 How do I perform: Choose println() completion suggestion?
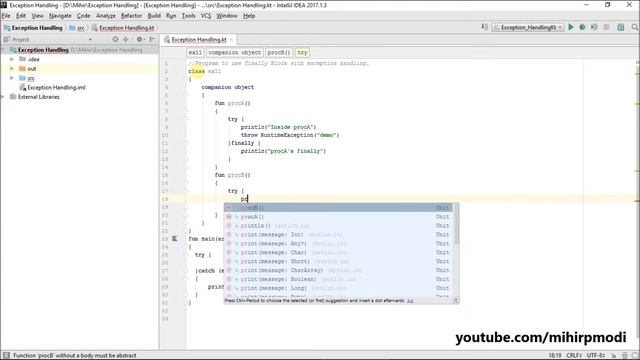click(338, 226)
